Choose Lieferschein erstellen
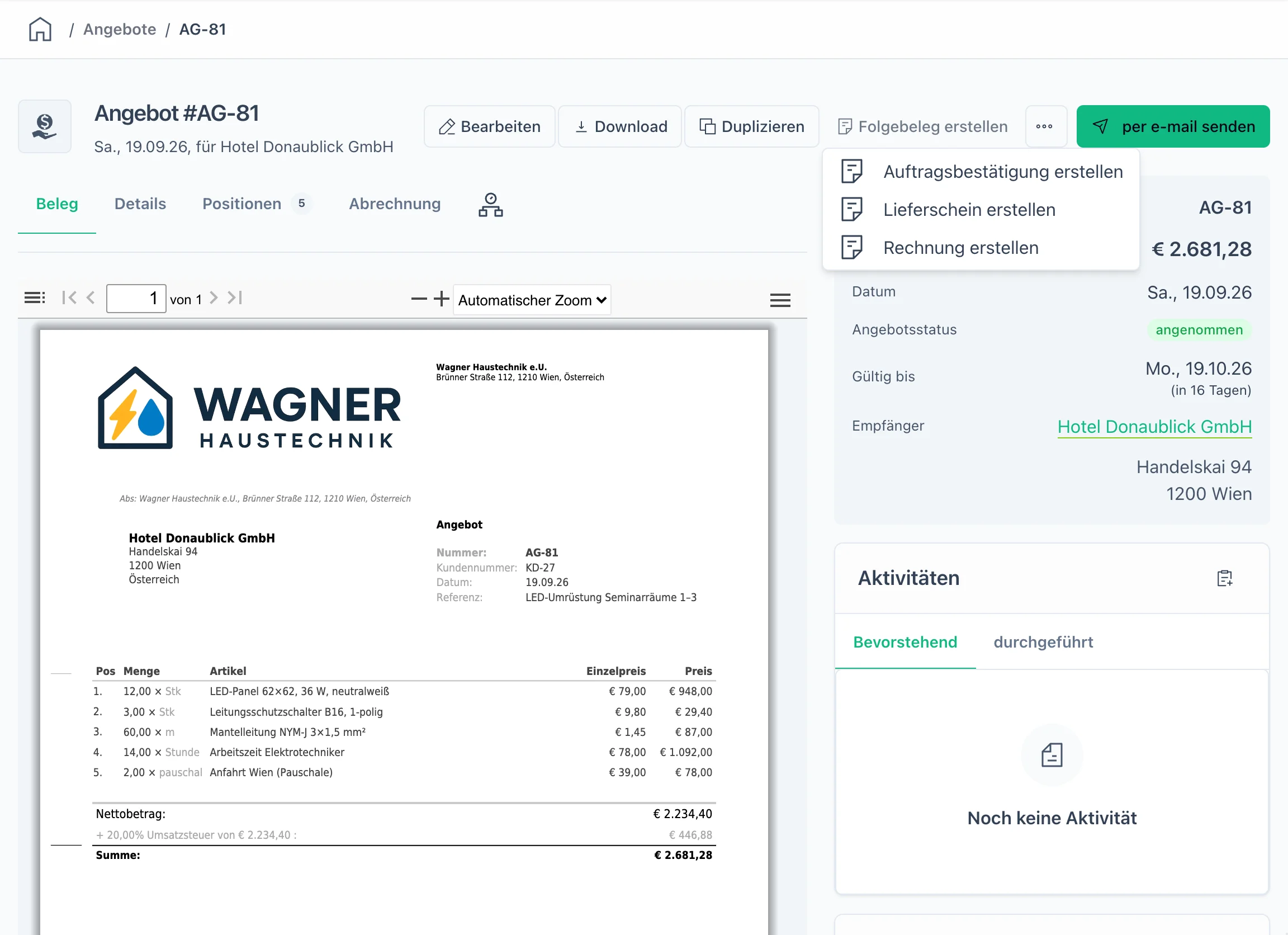Screen dimensions: 1288x935 [x=981, y=210]
